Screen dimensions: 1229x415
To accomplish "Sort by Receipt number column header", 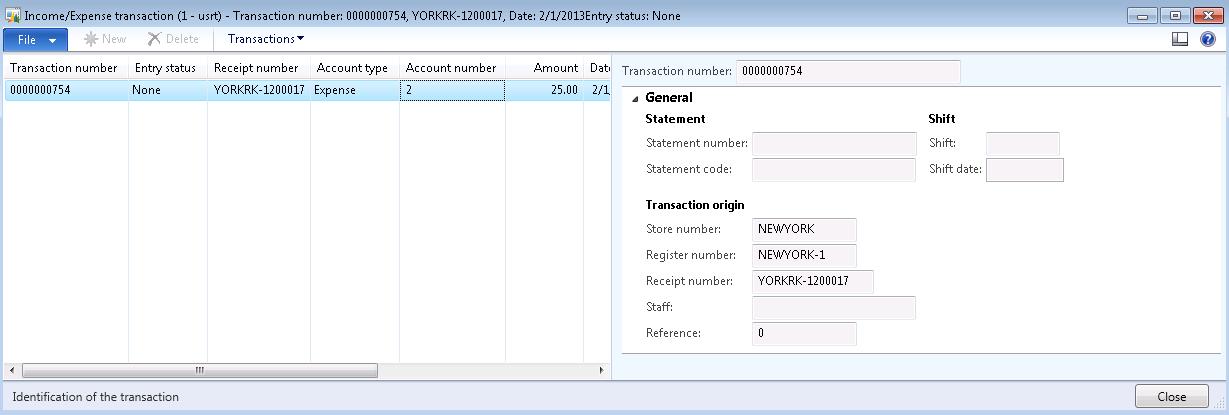I will [258, 68].
